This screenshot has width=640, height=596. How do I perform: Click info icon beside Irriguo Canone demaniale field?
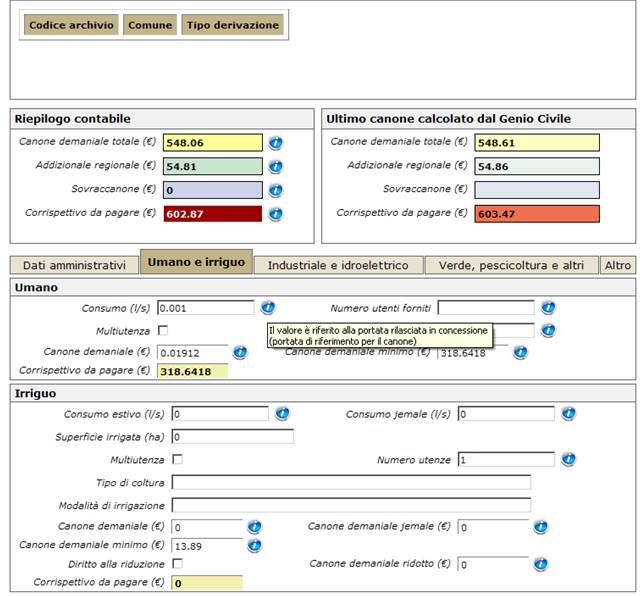coord(254,527)
